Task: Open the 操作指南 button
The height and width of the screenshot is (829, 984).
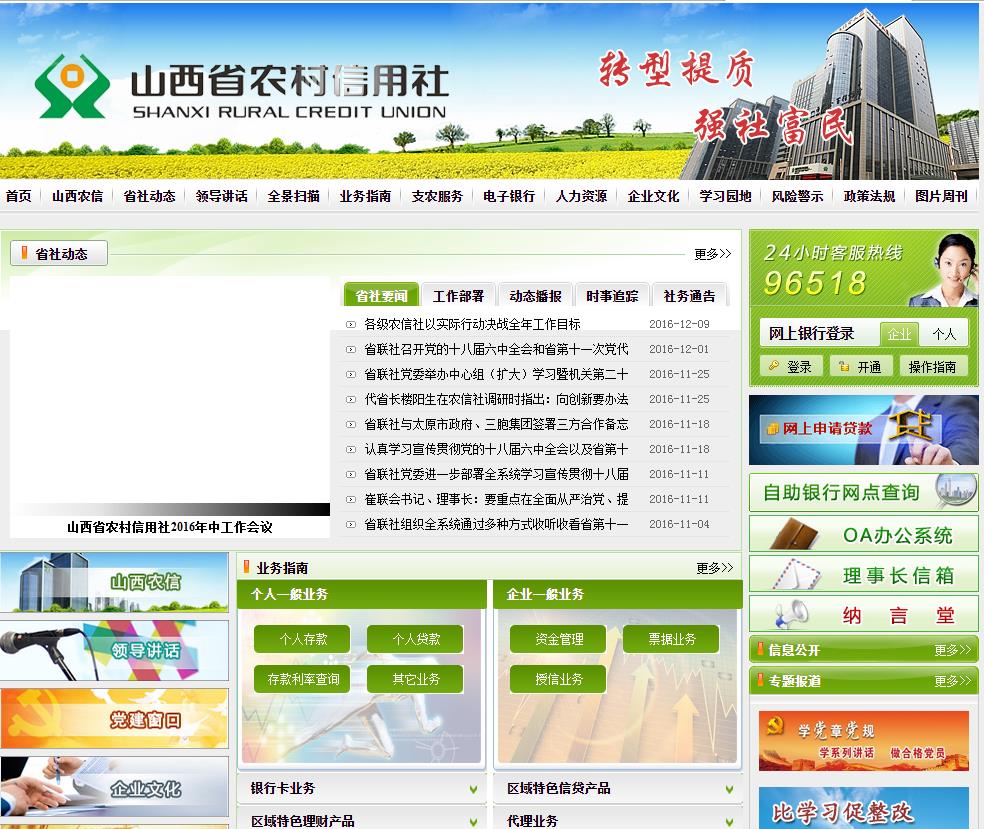Action: point(932,366)
